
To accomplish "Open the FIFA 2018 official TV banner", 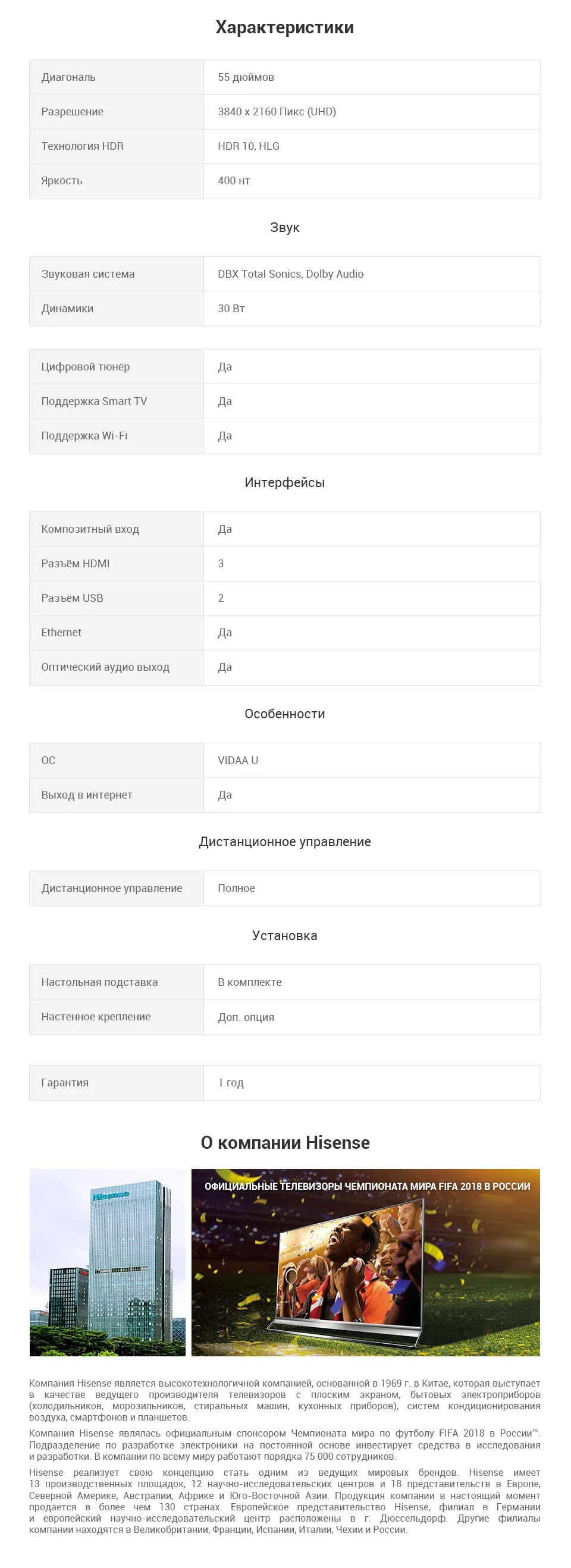I will click(365, 1262).
